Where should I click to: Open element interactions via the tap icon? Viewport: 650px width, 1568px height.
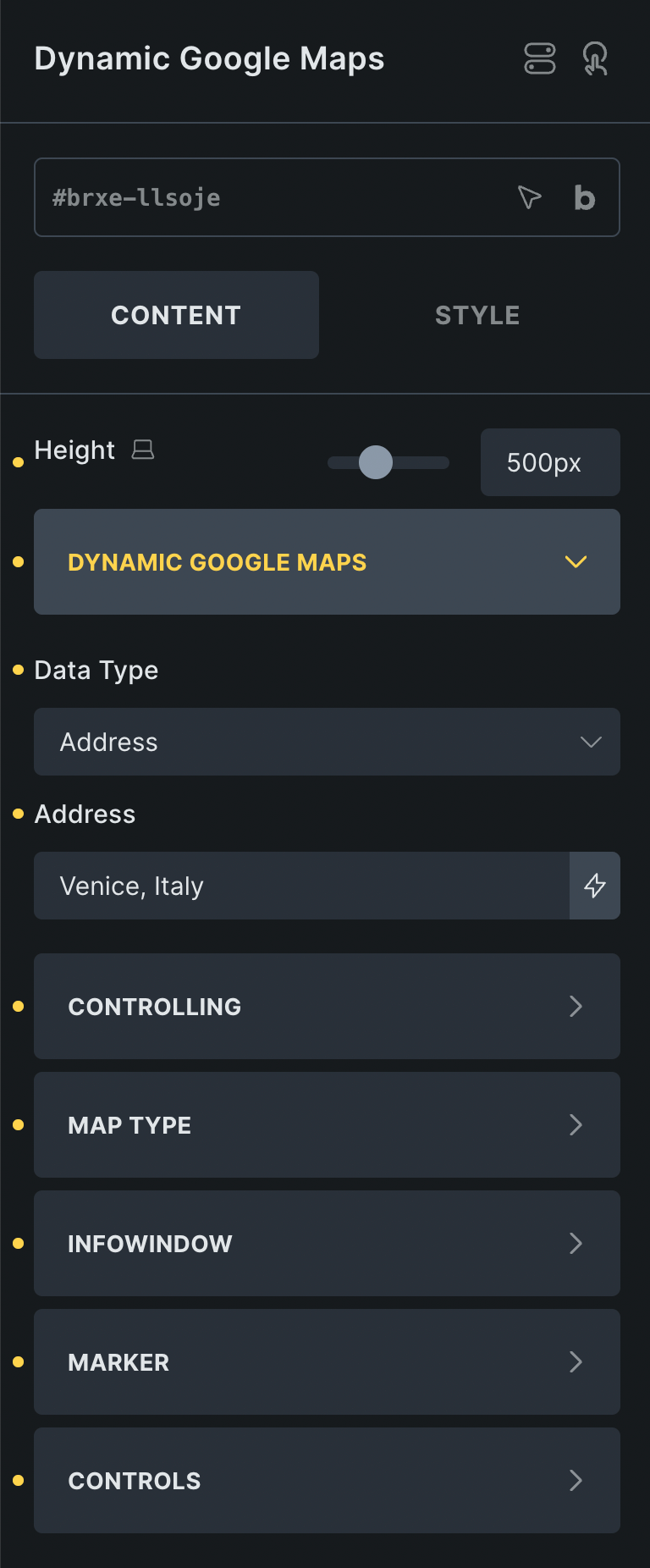click(596, 59)
